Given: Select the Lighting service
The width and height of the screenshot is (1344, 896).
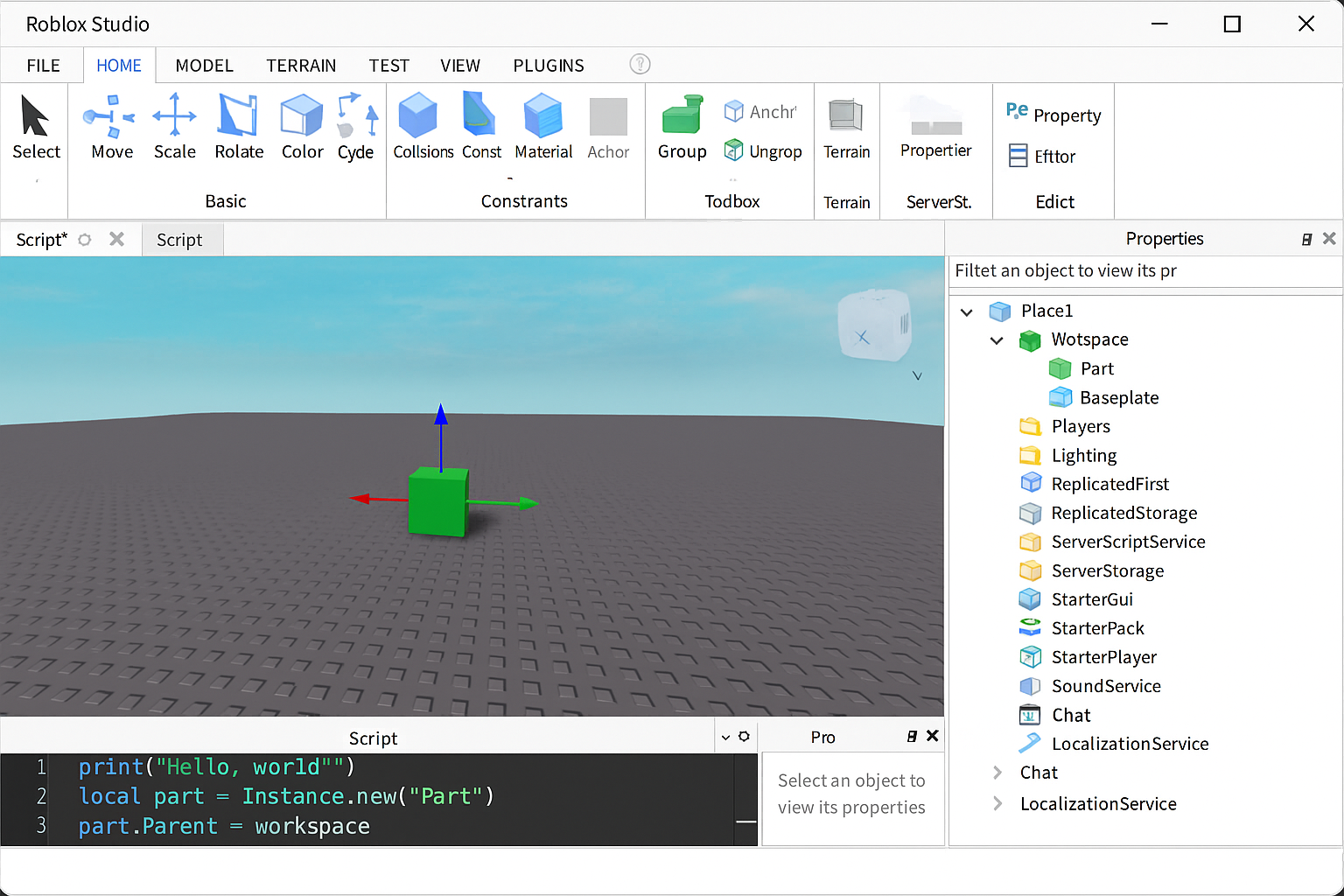Looking at the screenshot, I should [1068, 455].
